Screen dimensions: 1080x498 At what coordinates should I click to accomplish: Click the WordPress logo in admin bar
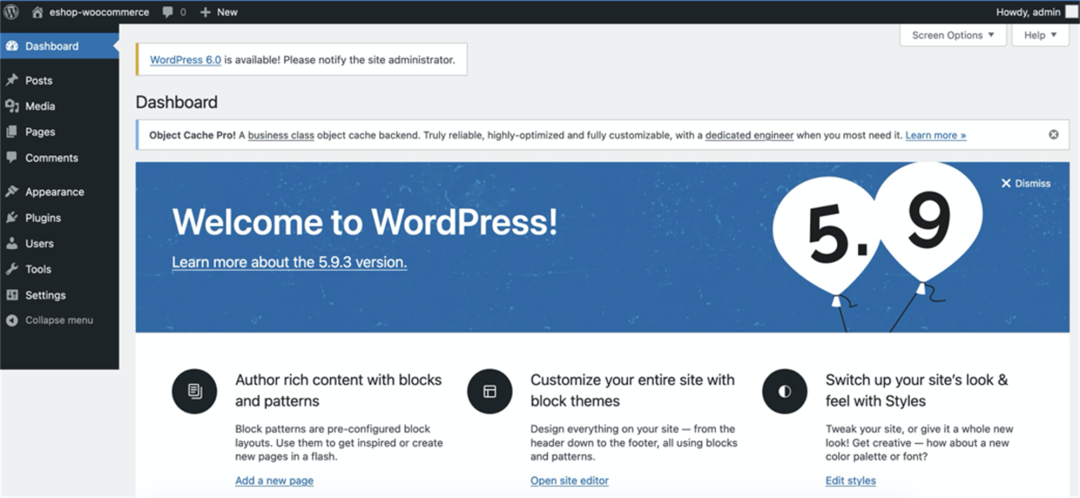[11, 12]
